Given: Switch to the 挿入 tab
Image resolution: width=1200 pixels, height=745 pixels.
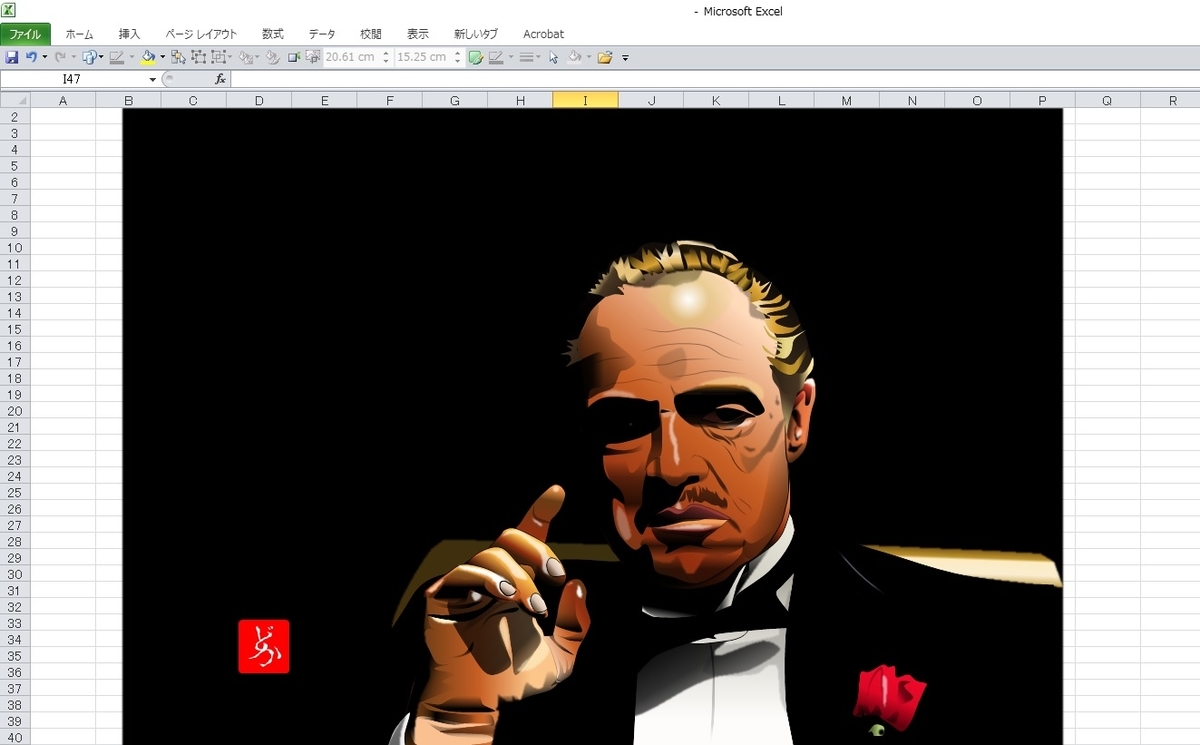Looking at the screenshot, I should pyautogui.click(x=130, y=34).
